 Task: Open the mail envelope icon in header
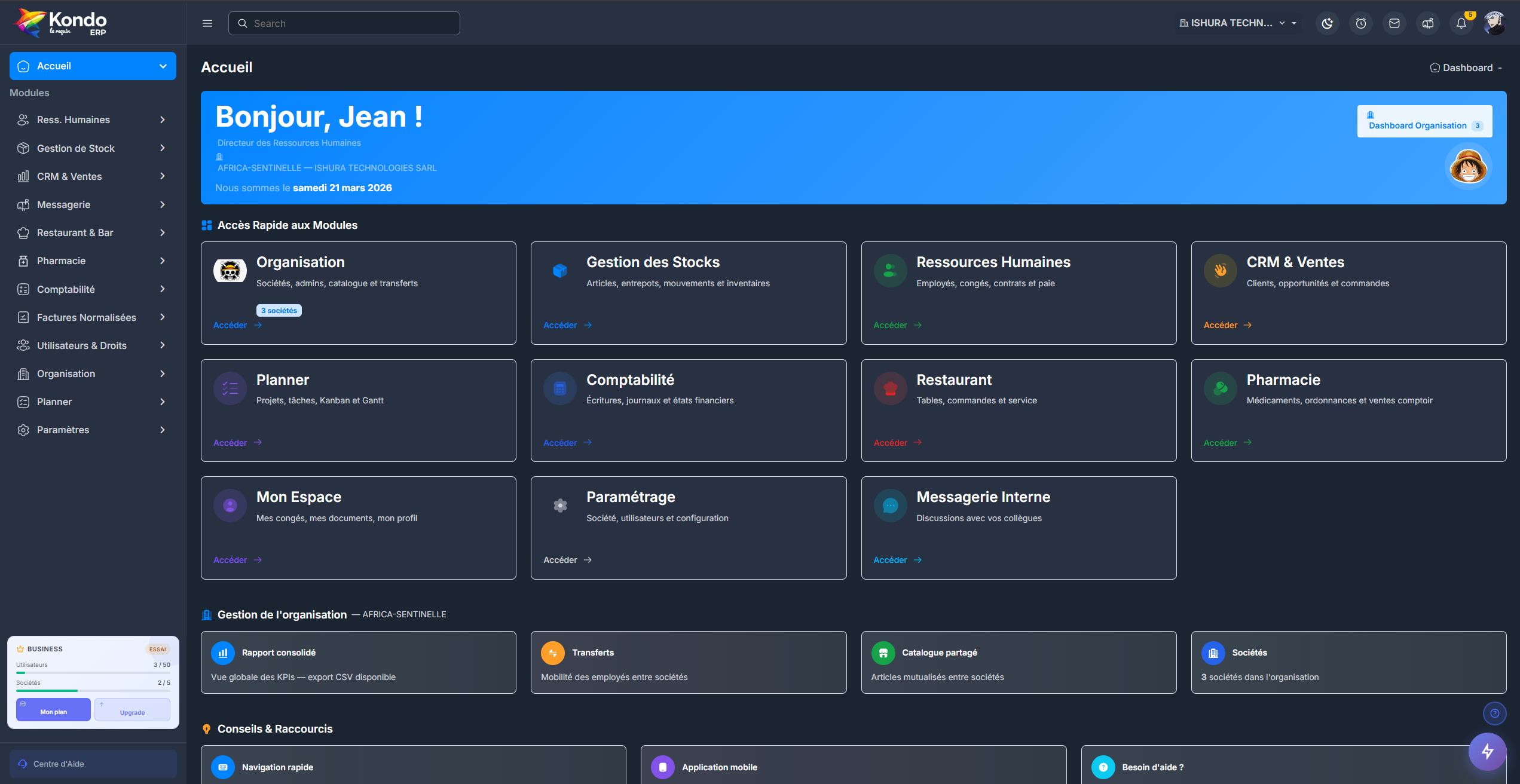click(x=1394, y=23)
